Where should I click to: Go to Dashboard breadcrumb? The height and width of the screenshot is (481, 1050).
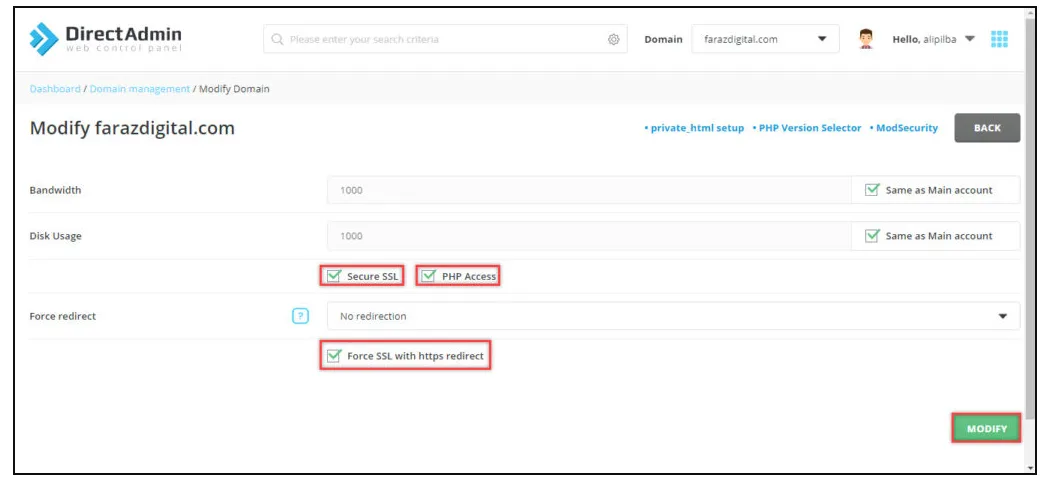click(x=55, y=88)
